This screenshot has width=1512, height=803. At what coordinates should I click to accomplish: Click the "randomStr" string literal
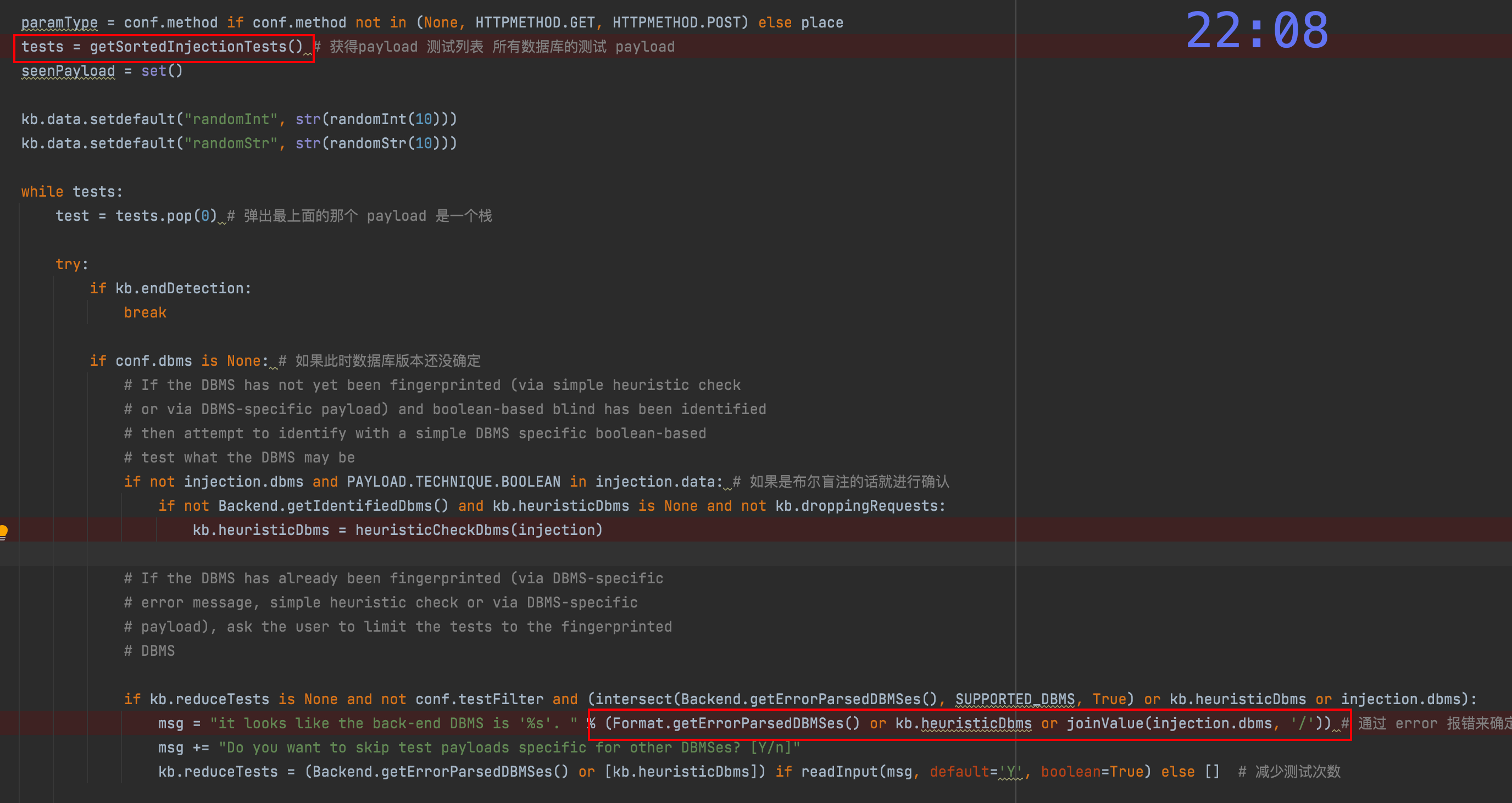(x=231, y=143)
